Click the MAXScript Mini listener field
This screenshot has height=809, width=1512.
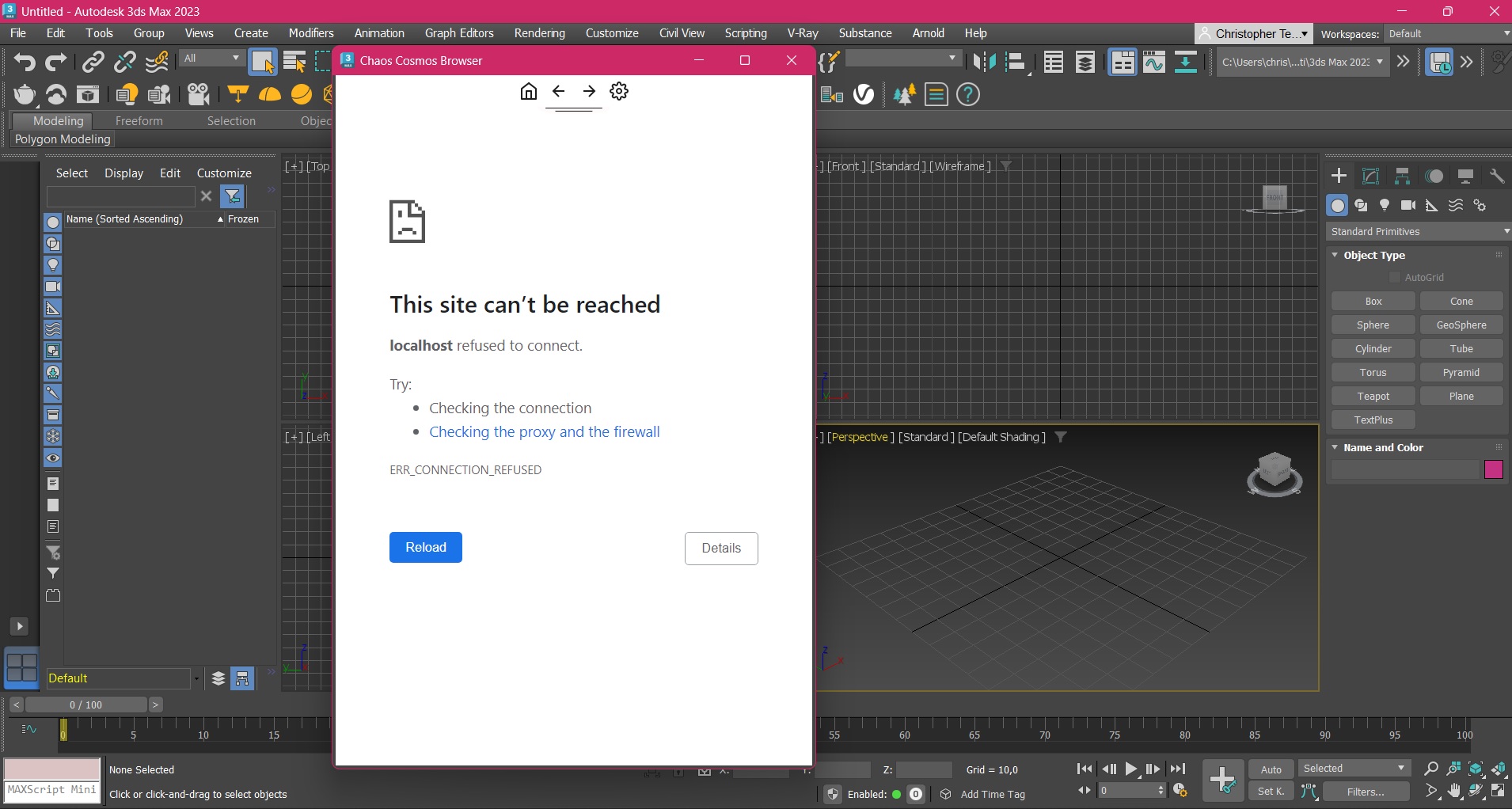52,790
